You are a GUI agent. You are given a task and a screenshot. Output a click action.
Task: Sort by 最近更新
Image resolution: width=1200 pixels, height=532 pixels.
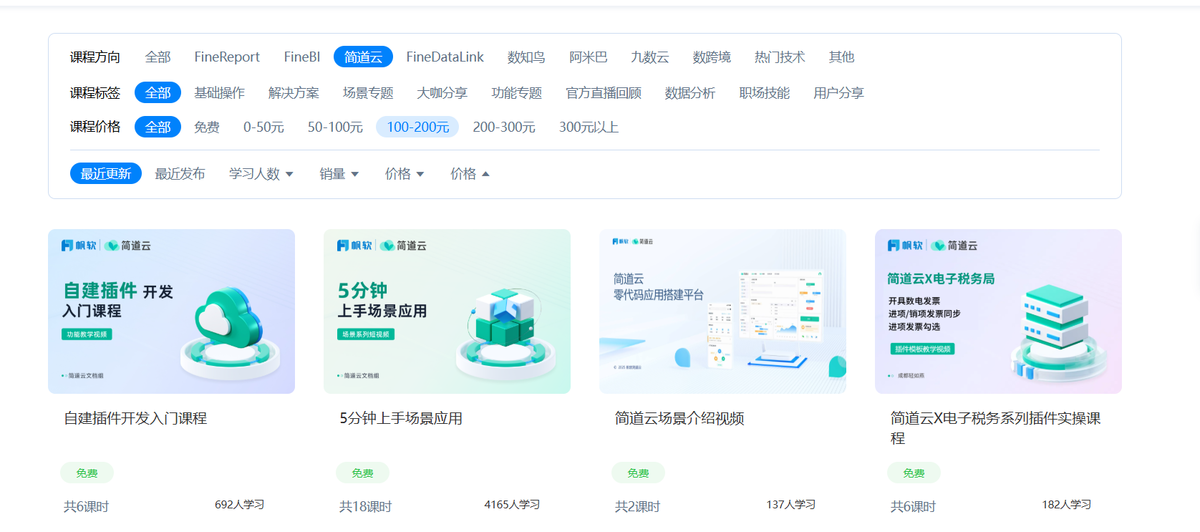click(106, 174)
